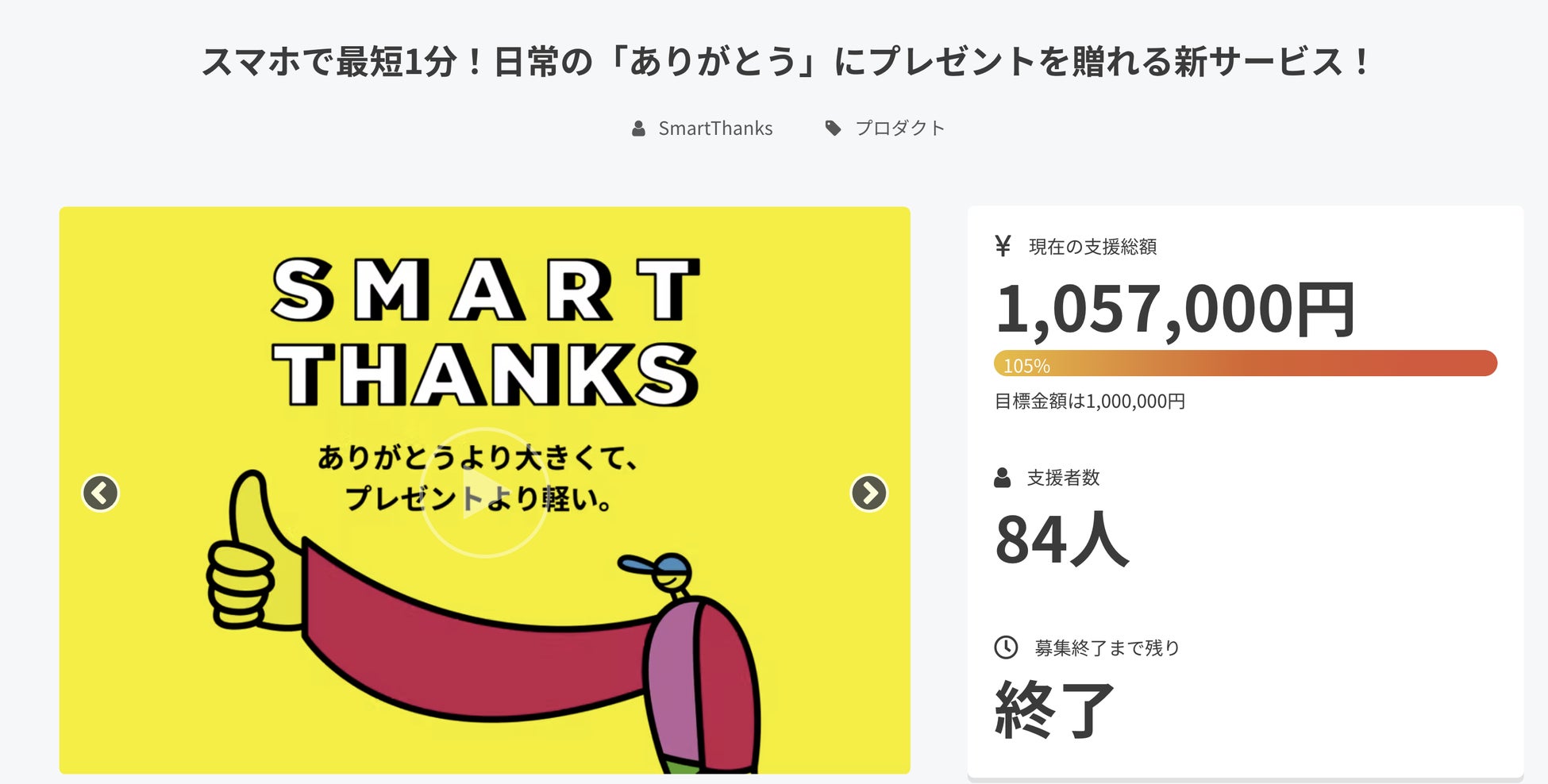Click the project title heading

point(786,62)
